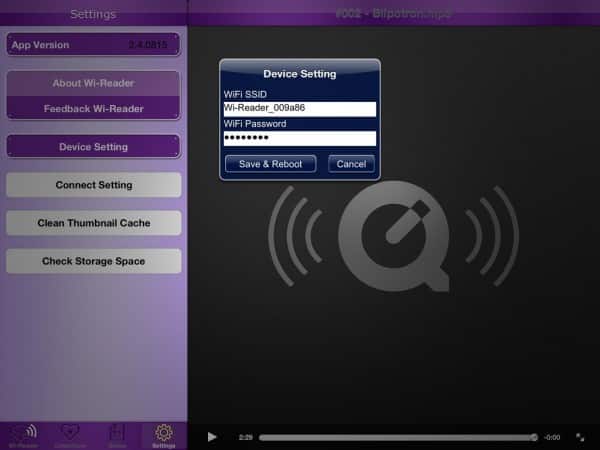Open the heart favorites tab in bottom bar

point(70,436)
